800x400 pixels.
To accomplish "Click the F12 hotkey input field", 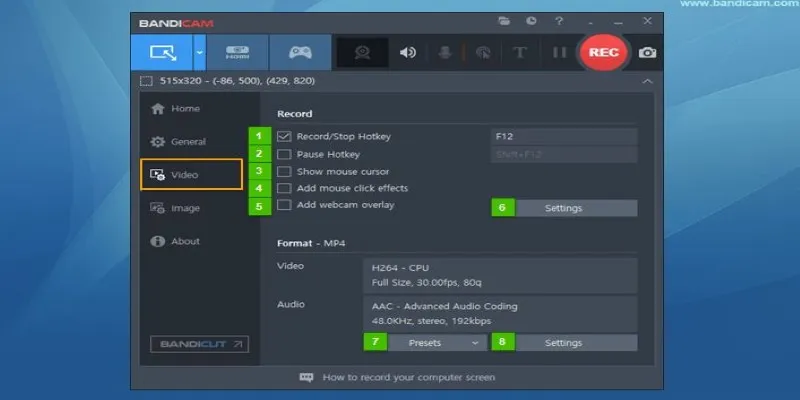I will coord(564,137).
